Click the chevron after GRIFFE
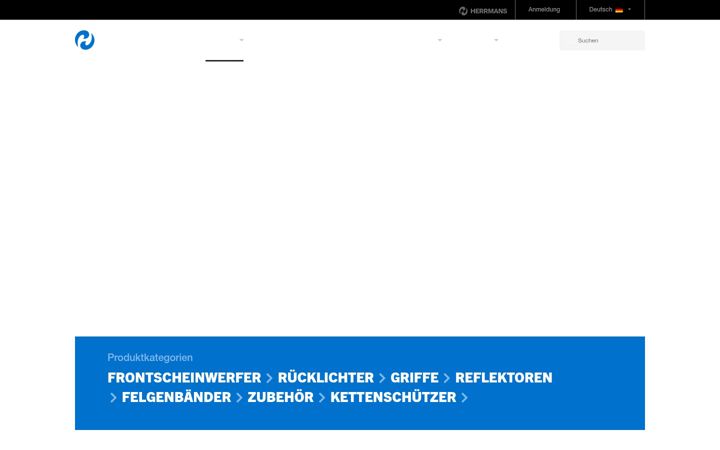 click(447, 378)
